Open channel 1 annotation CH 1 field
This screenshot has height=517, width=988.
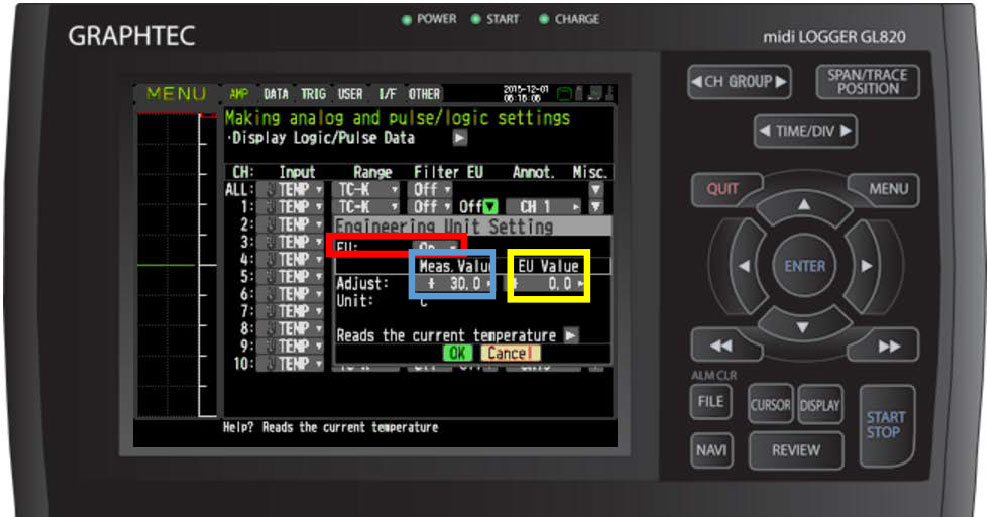pos(546,207)
